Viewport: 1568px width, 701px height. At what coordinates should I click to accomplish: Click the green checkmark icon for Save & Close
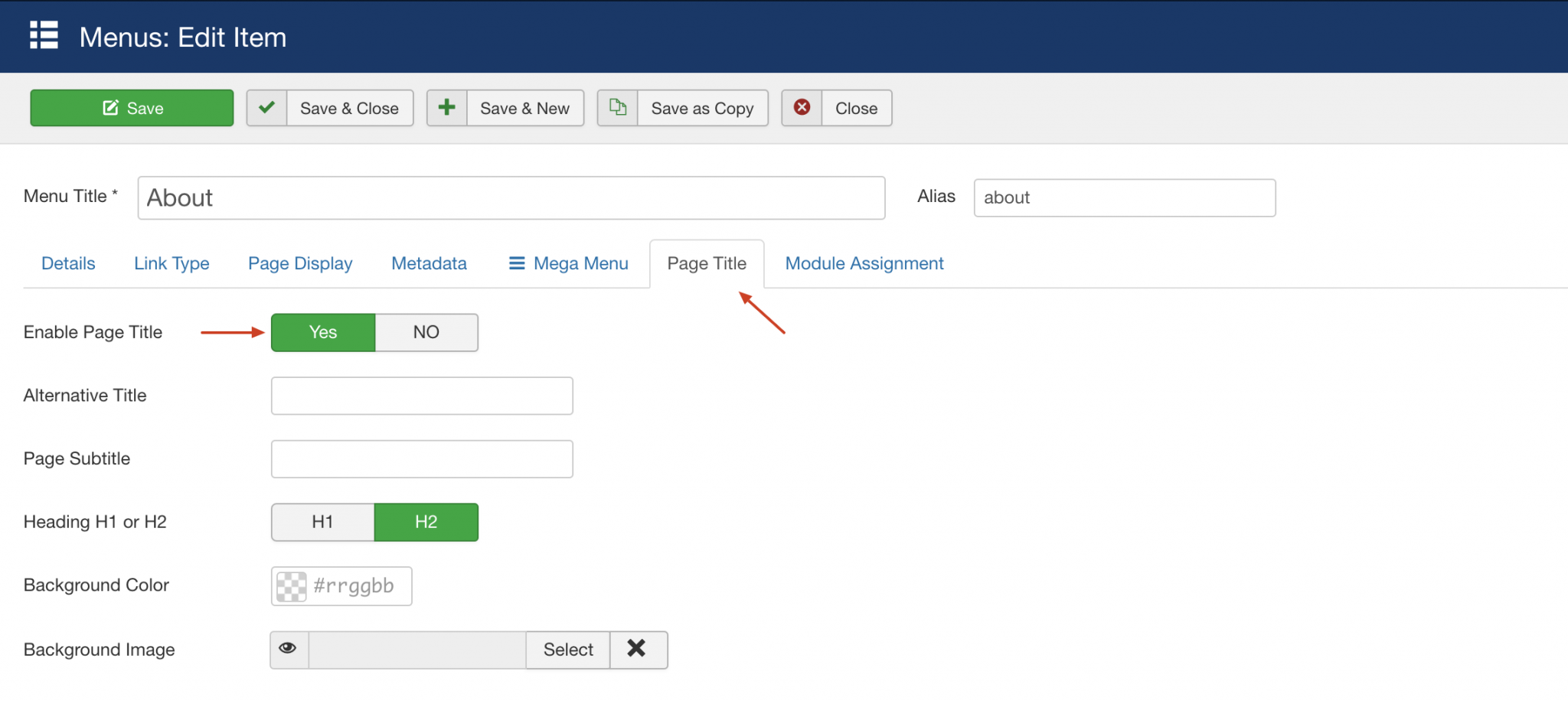[266, 108]
